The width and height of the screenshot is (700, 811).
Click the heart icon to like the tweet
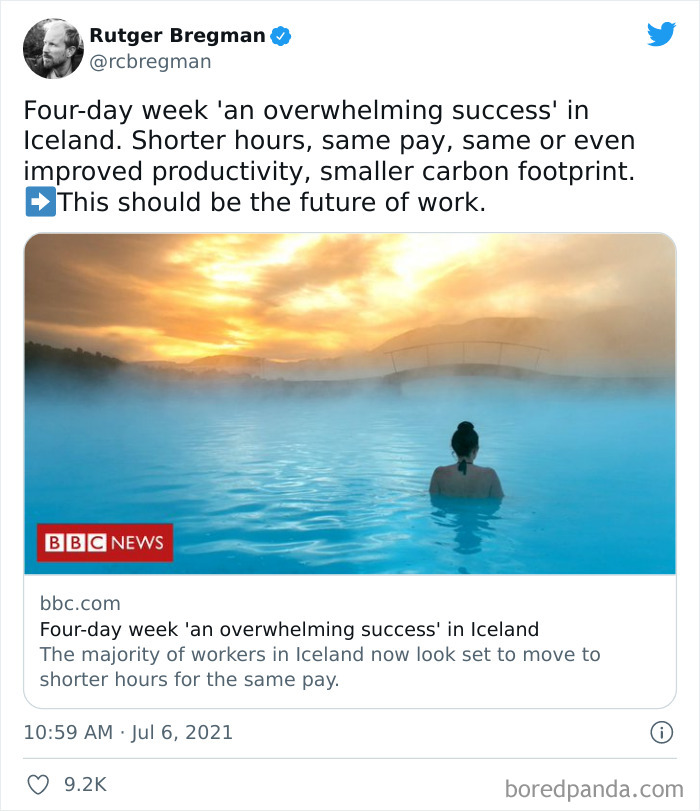pyautogui.click(x=37, y=786)
